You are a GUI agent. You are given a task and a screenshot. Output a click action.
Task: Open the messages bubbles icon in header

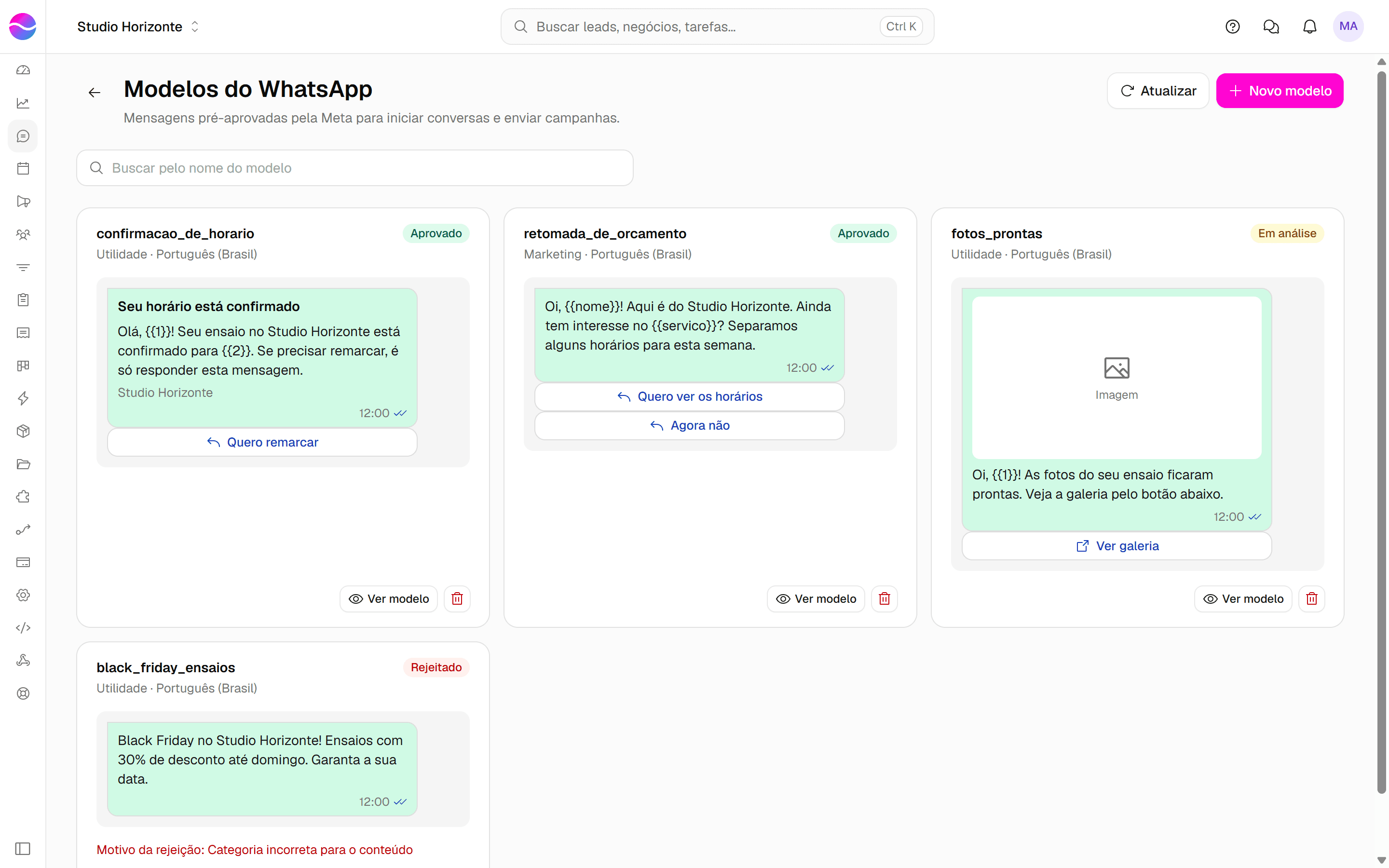1271,27
